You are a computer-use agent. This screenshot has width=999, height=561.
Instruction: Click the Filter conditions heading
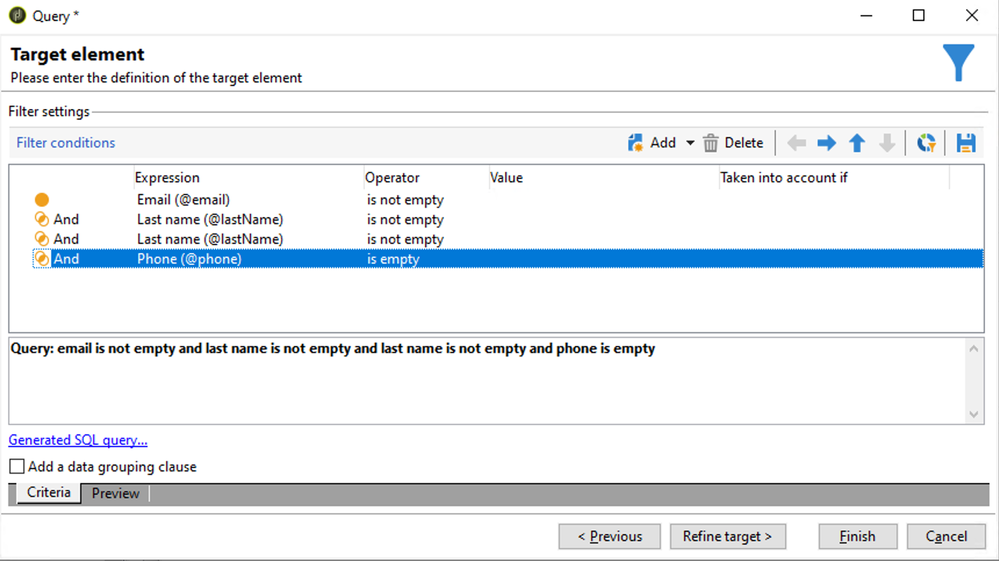(x=66, y=143)
